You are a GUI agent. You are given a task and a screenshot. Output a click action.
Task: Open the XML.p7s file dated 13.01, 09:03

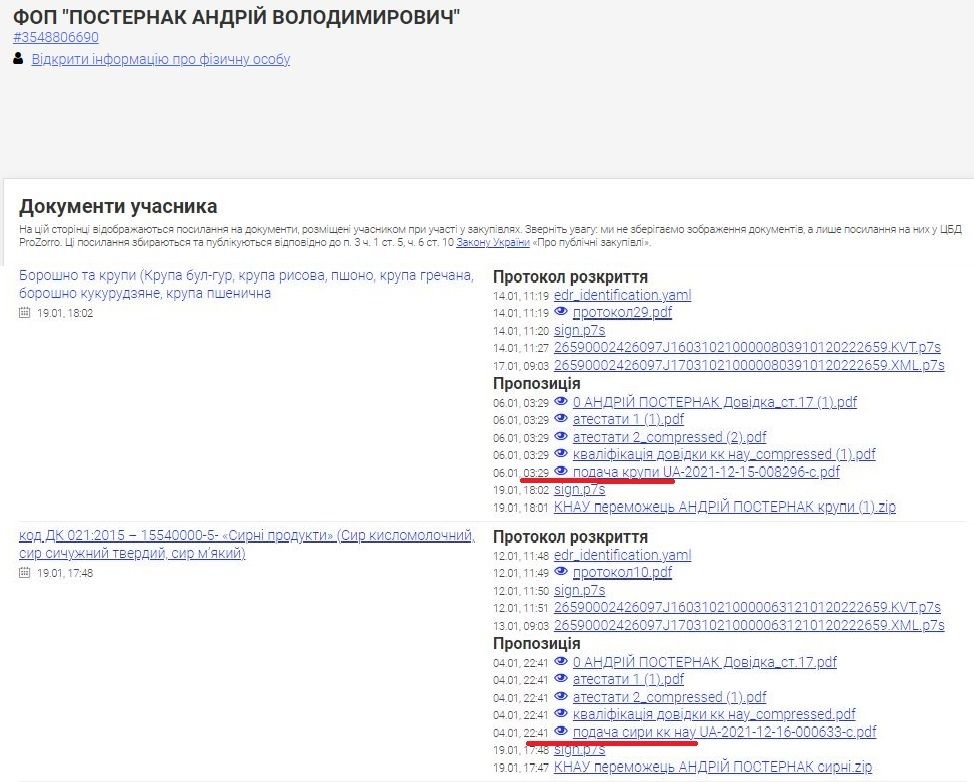[x=748, y=625]
